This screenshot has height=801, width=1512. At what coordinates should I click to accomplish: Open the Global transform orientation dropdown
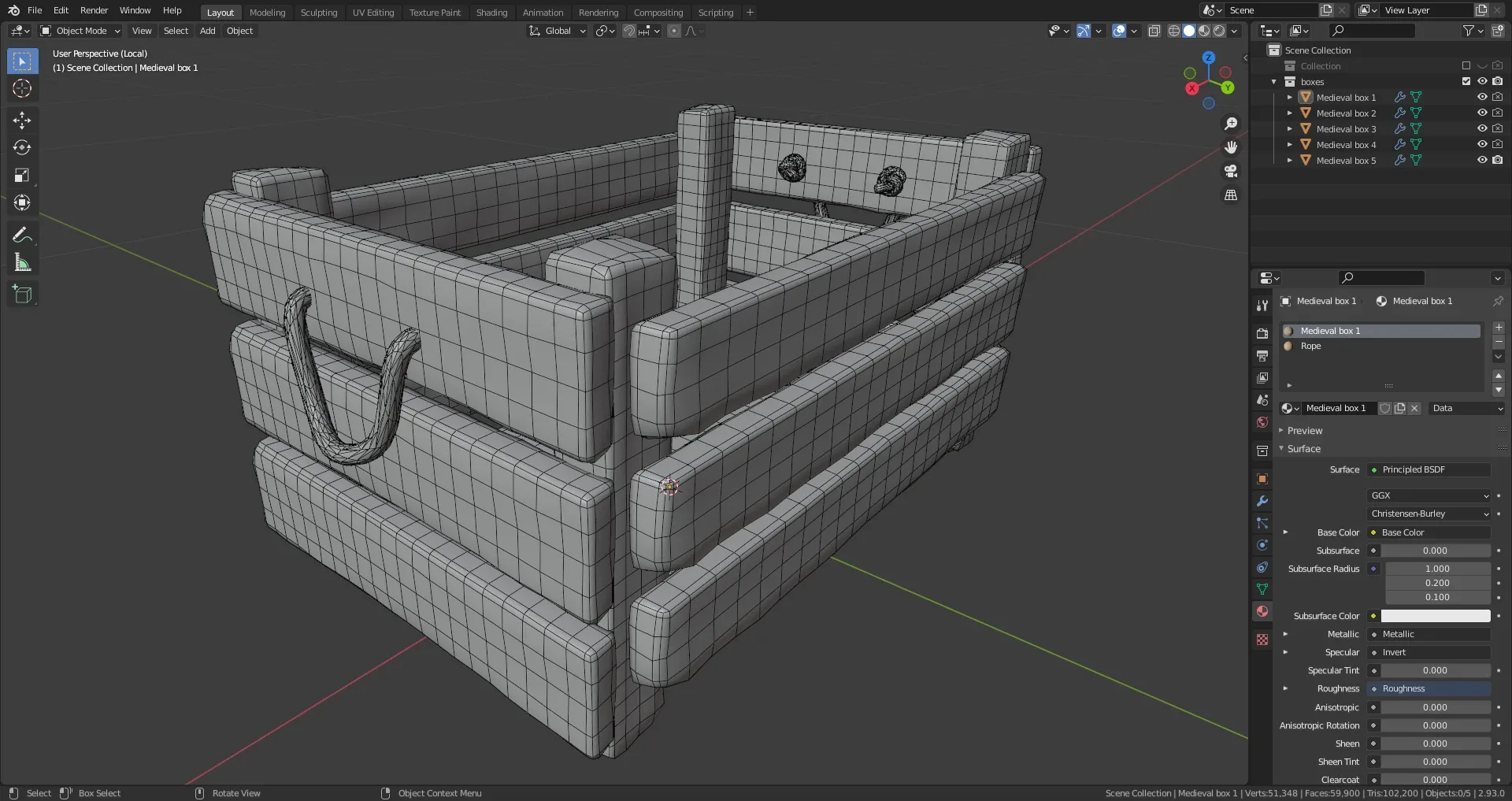[x=557, y=31]
